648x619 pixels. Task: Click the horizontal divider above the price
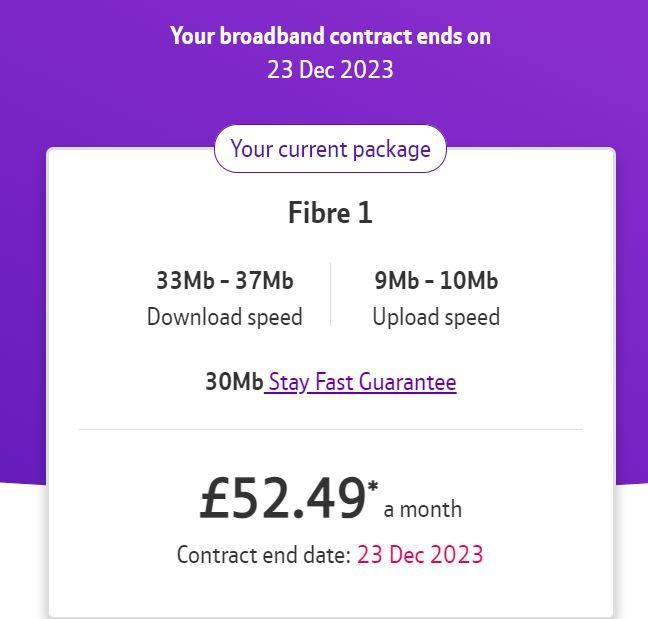coord(330,429)
